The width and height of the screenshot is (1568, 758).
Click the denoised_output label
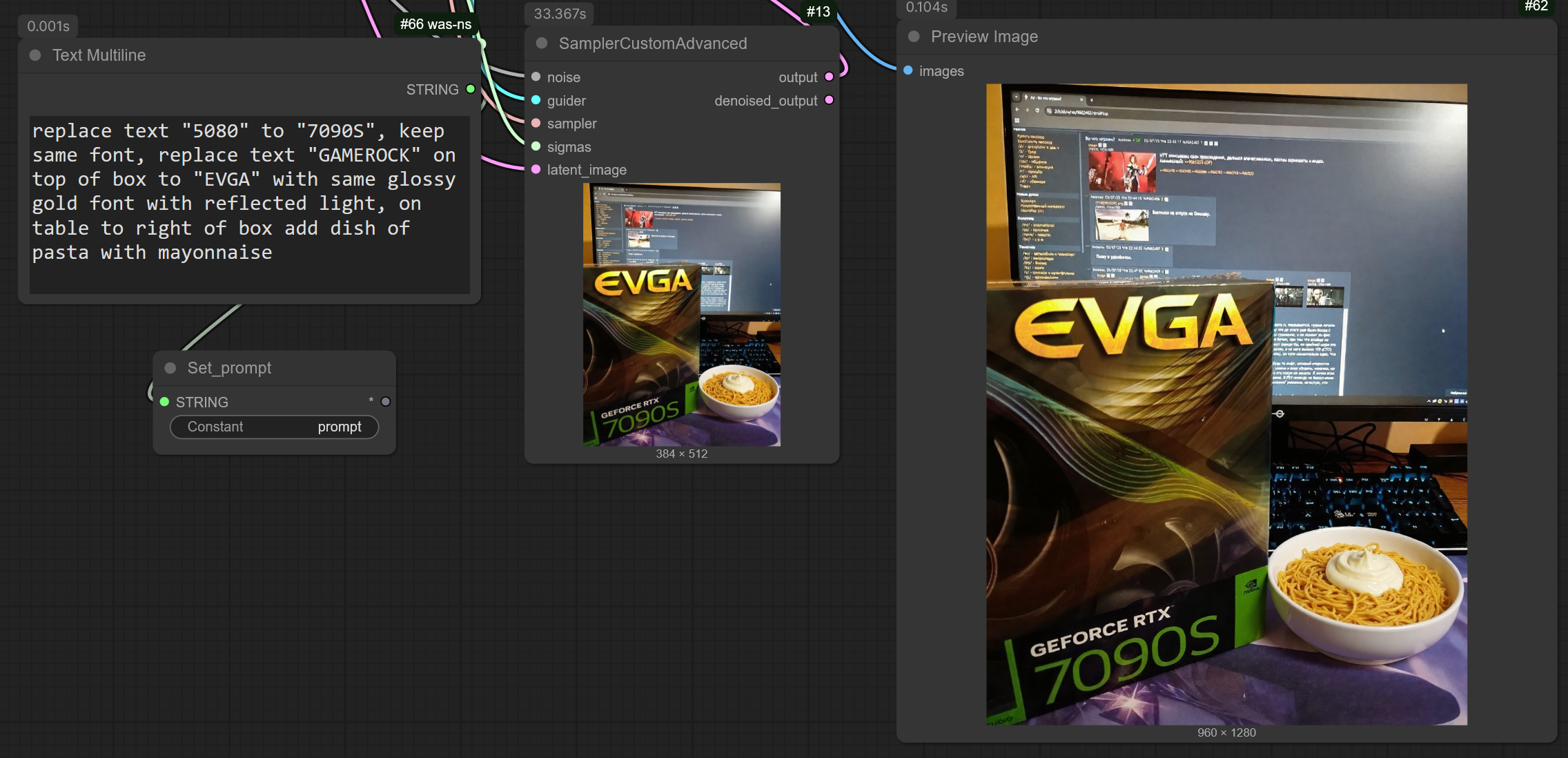click(x=766, y=101)
